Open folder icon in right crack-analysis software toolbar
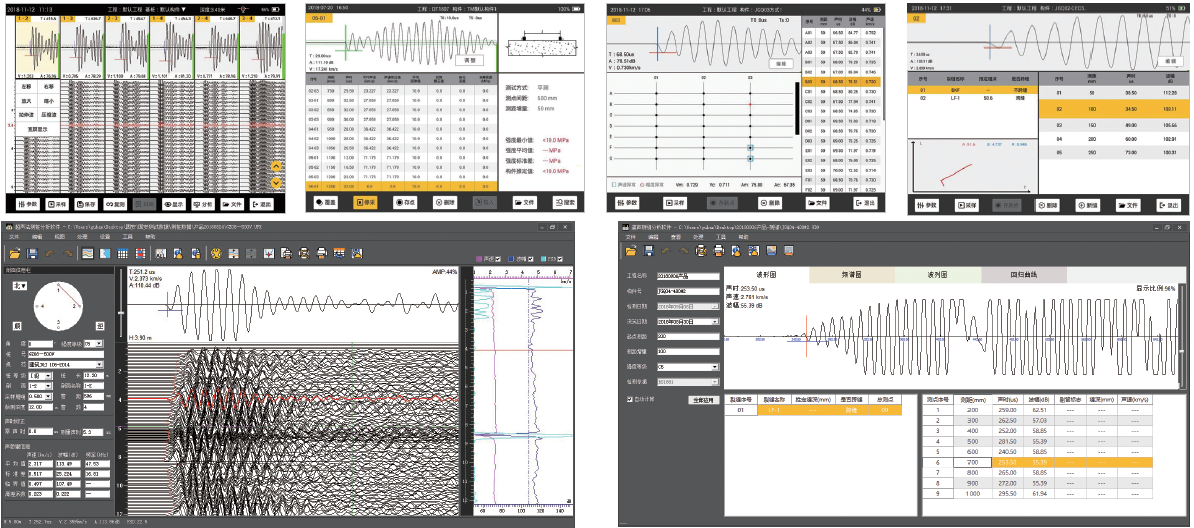1194x528 pixels. pos(631,251)
